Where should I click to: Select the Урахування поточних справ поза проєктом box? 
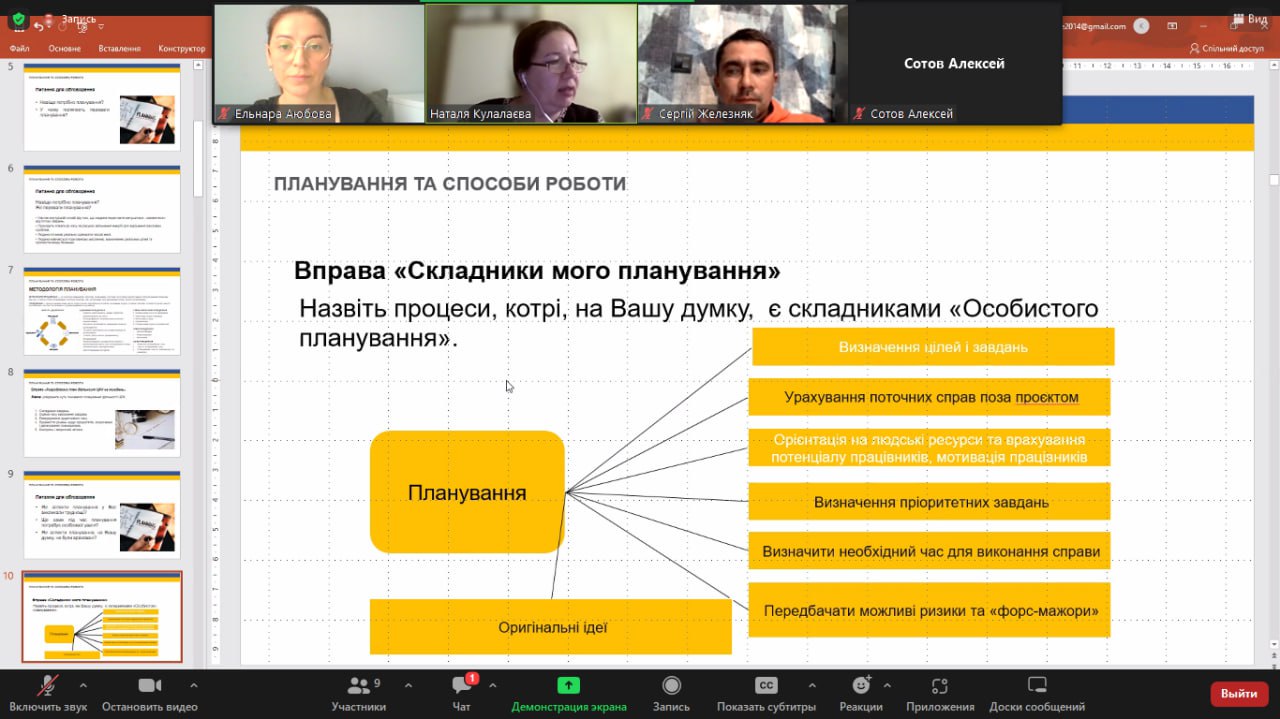point(930,397)
